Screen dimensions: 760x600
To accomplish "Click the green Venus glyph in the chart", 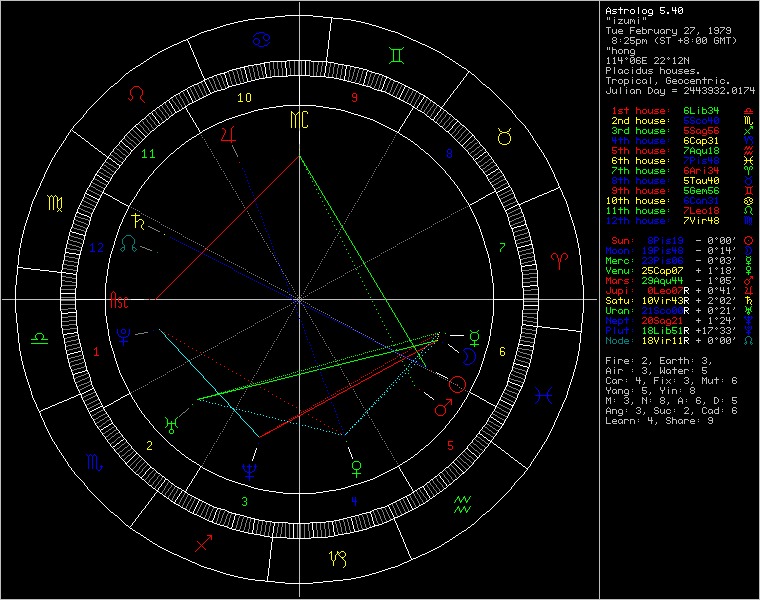I will pyautogui.click(x=356, y=469).
